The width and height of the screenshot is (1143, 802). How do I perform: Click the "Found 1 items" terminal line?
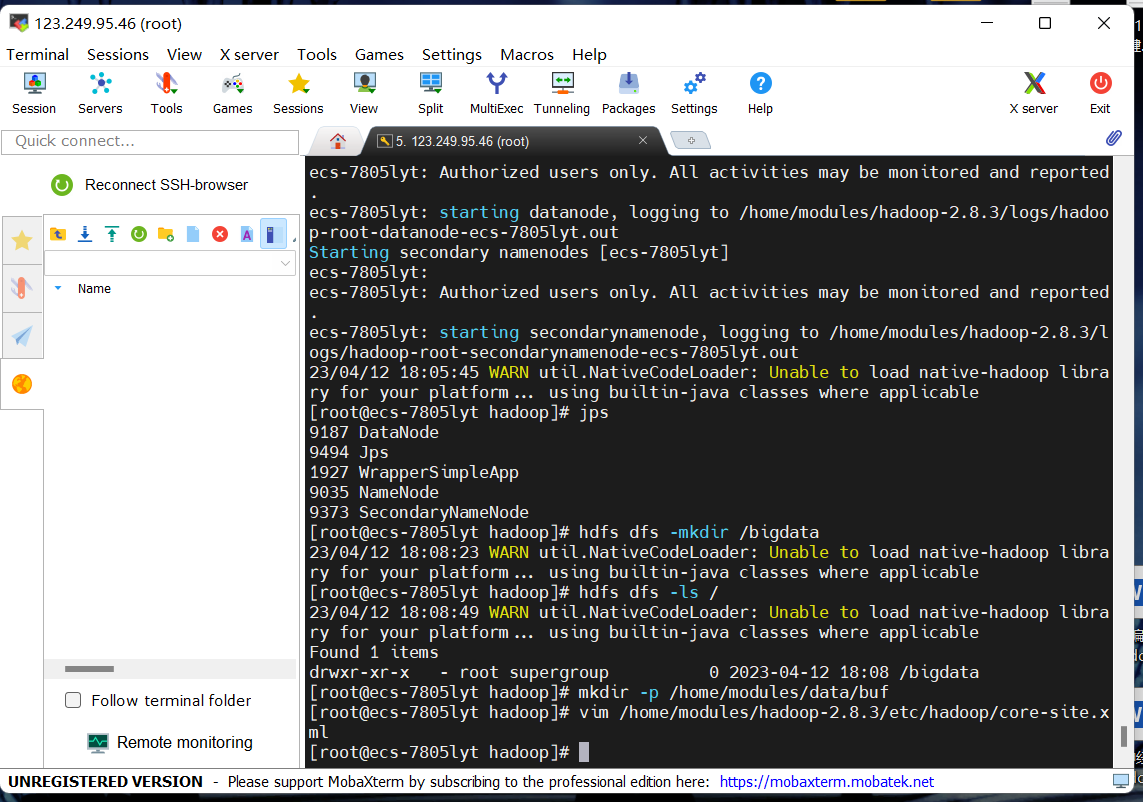click(x=374, y=653)
